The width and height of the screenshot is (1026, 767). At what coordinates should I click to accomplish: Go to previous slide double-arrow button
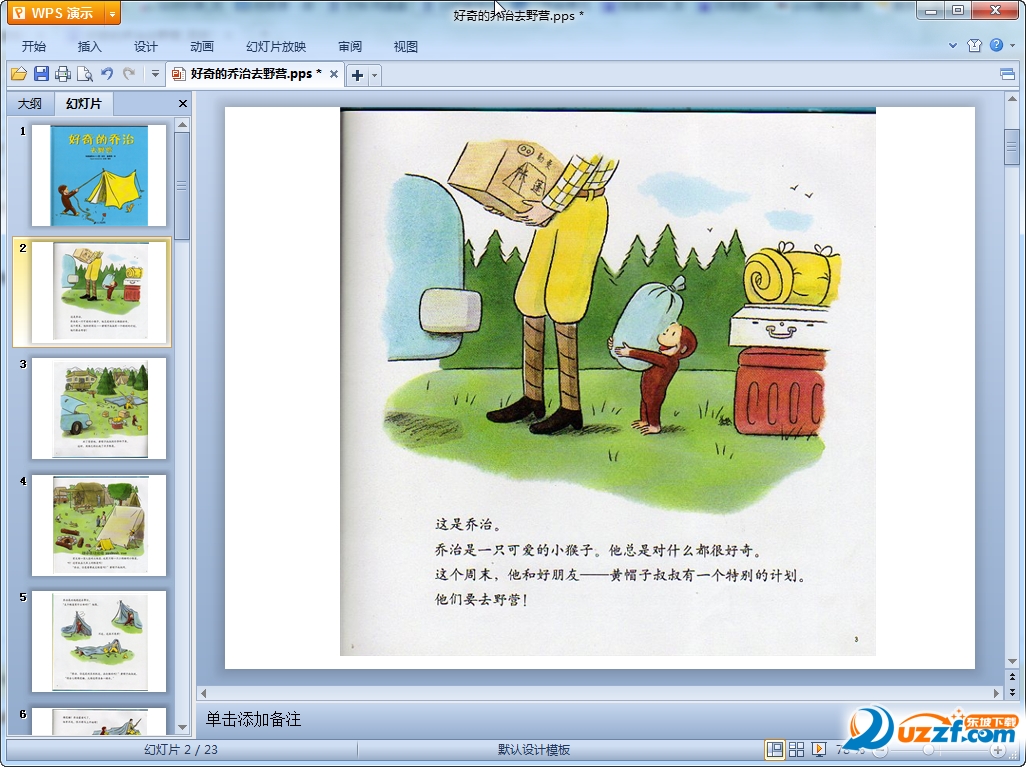1012,677
